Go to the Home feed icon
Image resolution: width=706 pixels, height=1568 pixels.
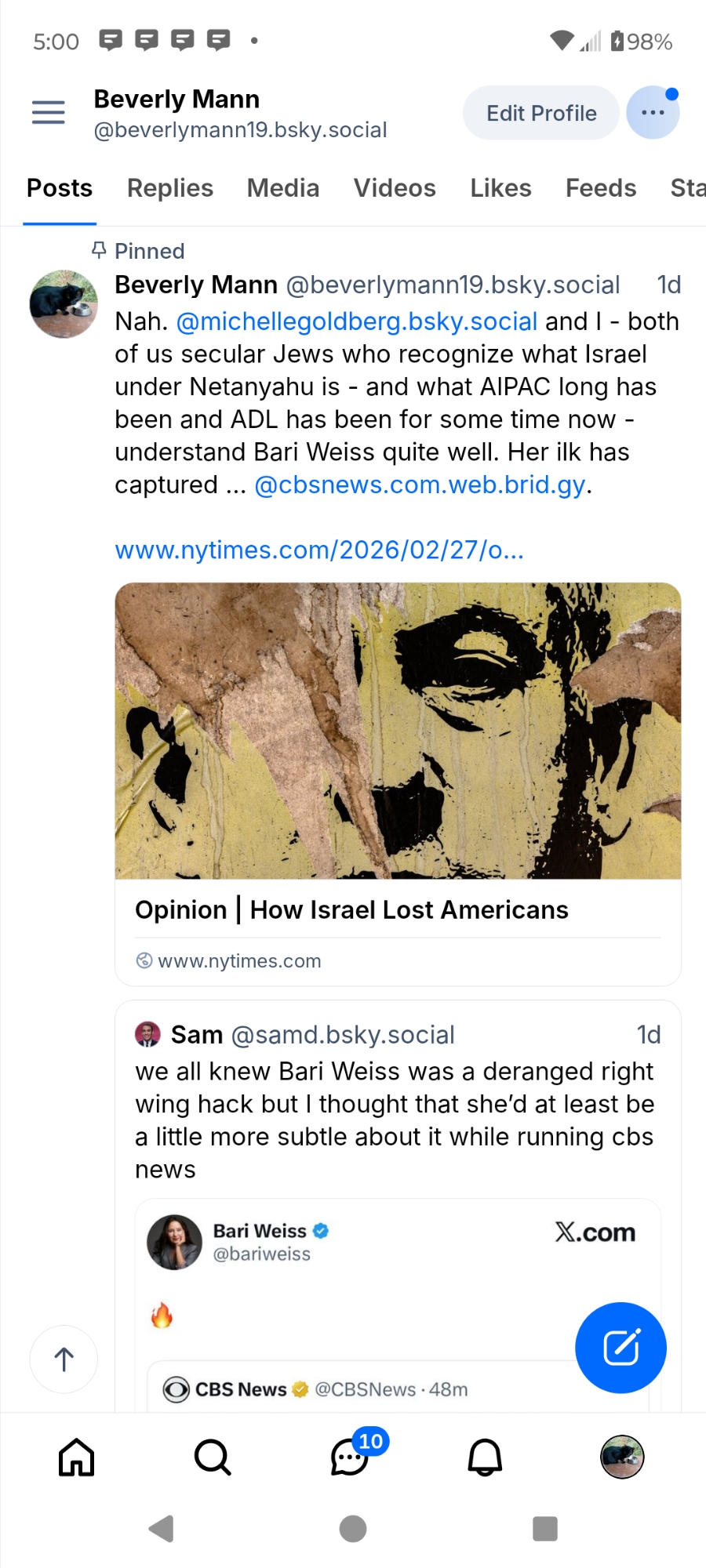pos(77,1457)
